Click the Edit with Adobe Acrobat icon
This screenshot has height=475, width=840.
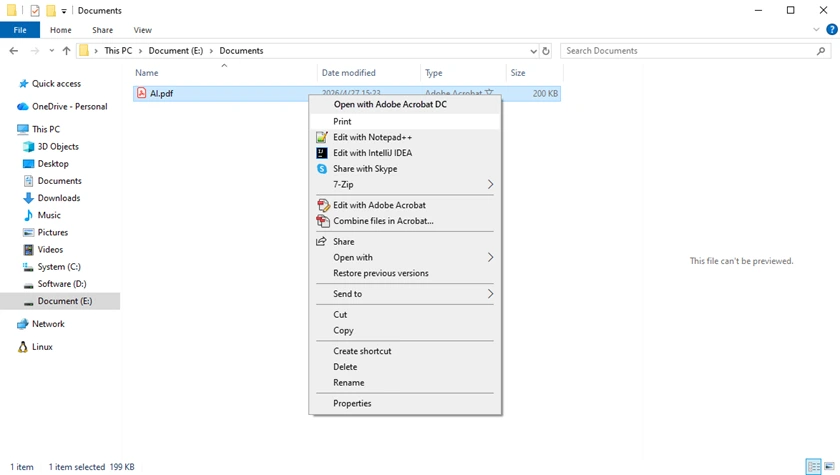click(x=323, y=205)
